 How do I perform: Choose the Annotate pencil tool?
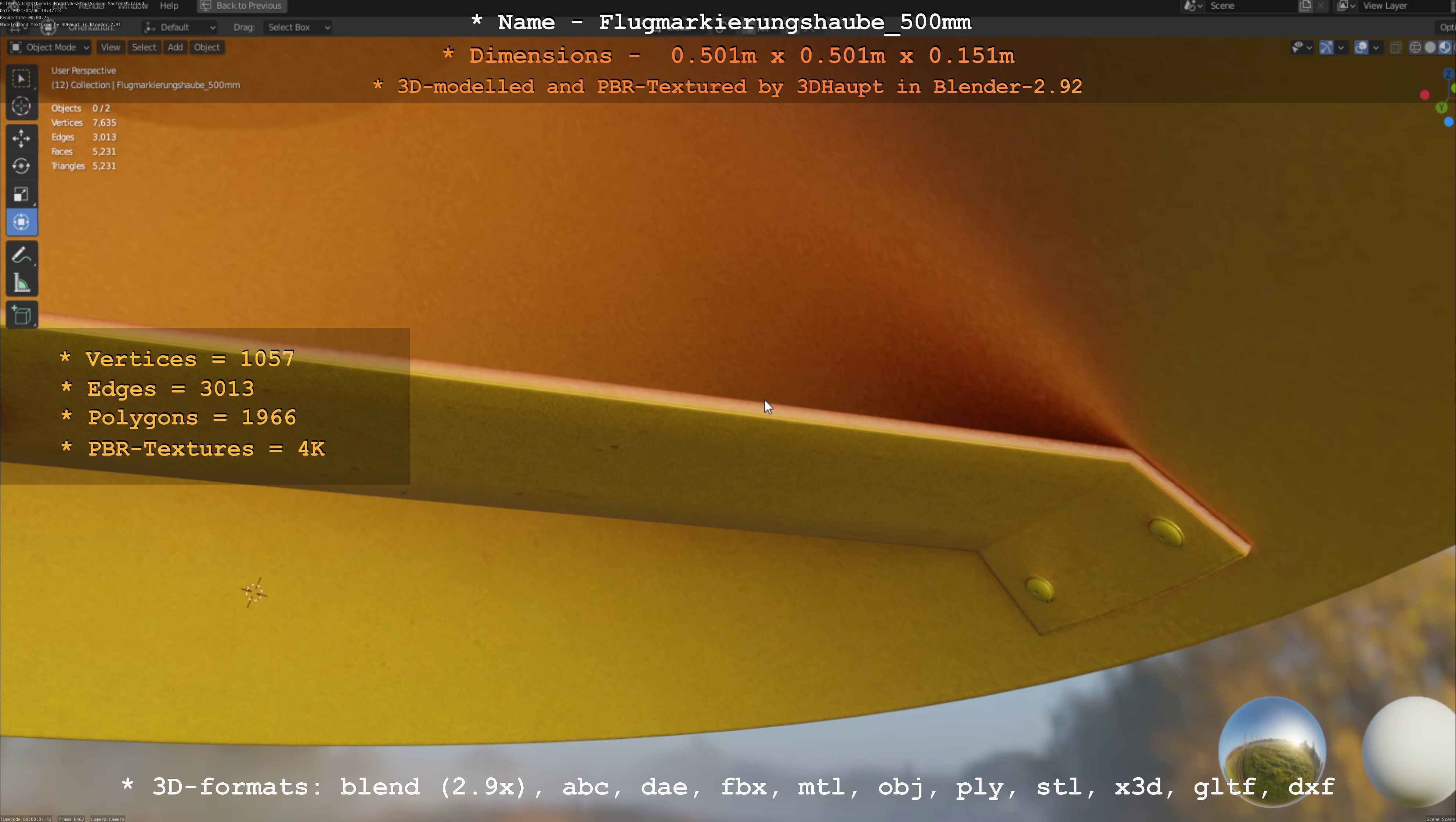click(x=21, y=256)
